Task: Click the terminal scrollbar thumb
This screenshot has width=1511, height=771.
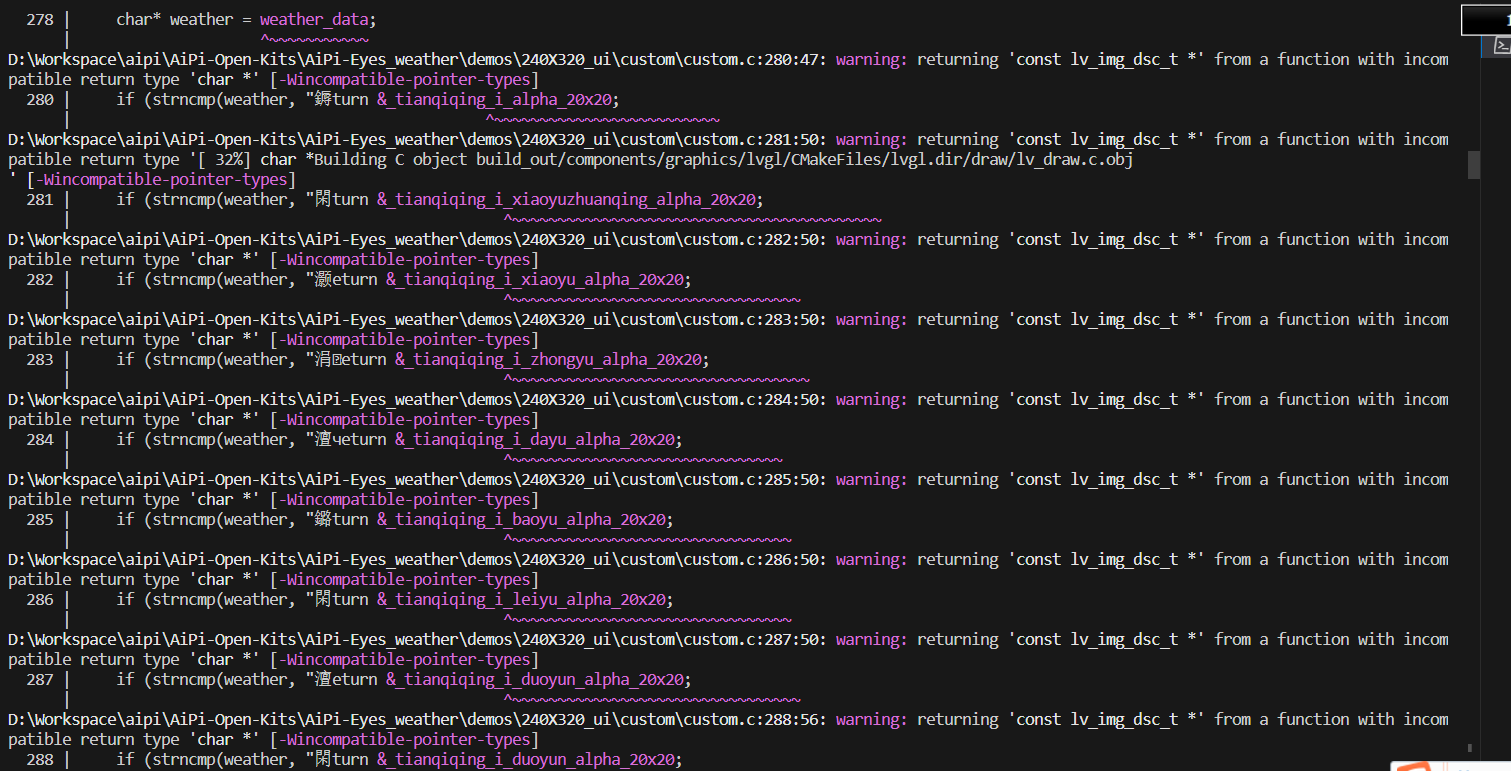Action: (1473, 165)
